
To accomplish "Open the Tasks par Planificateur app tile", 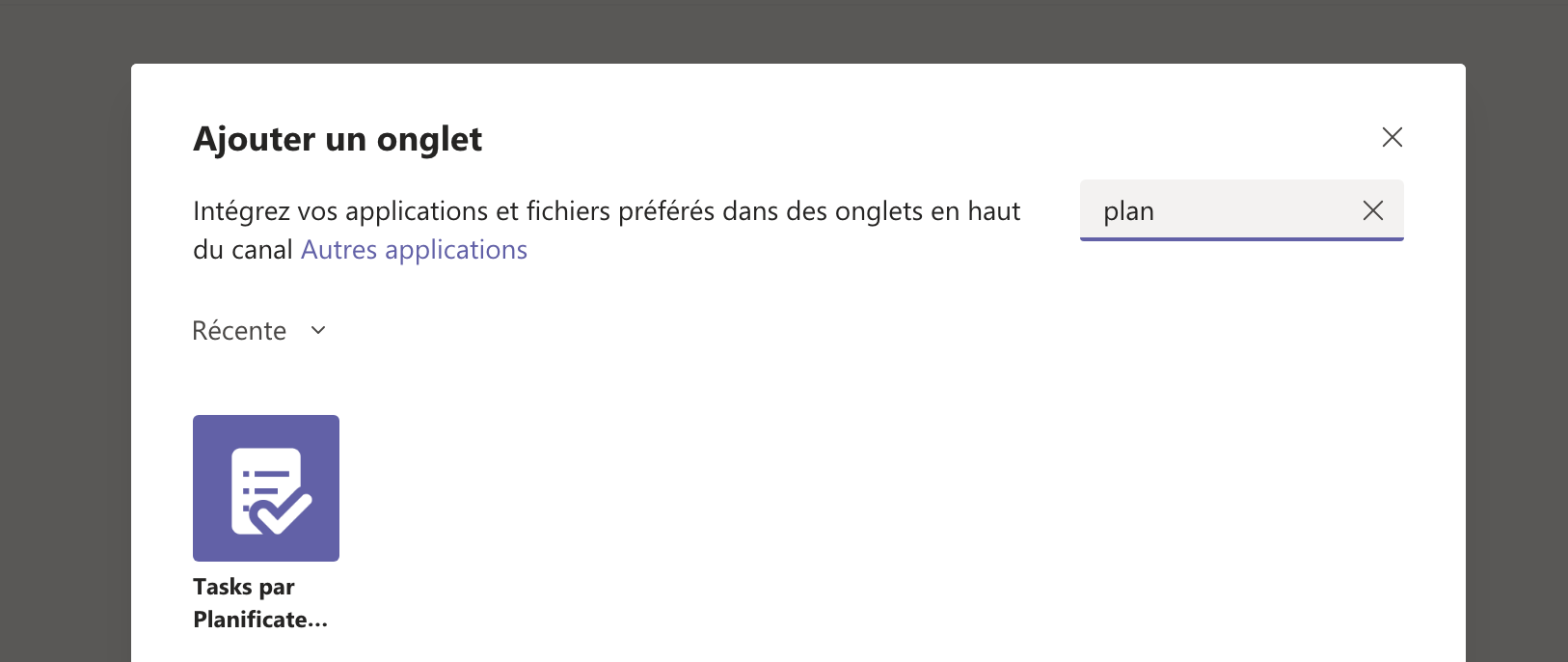I will (266, 487).
